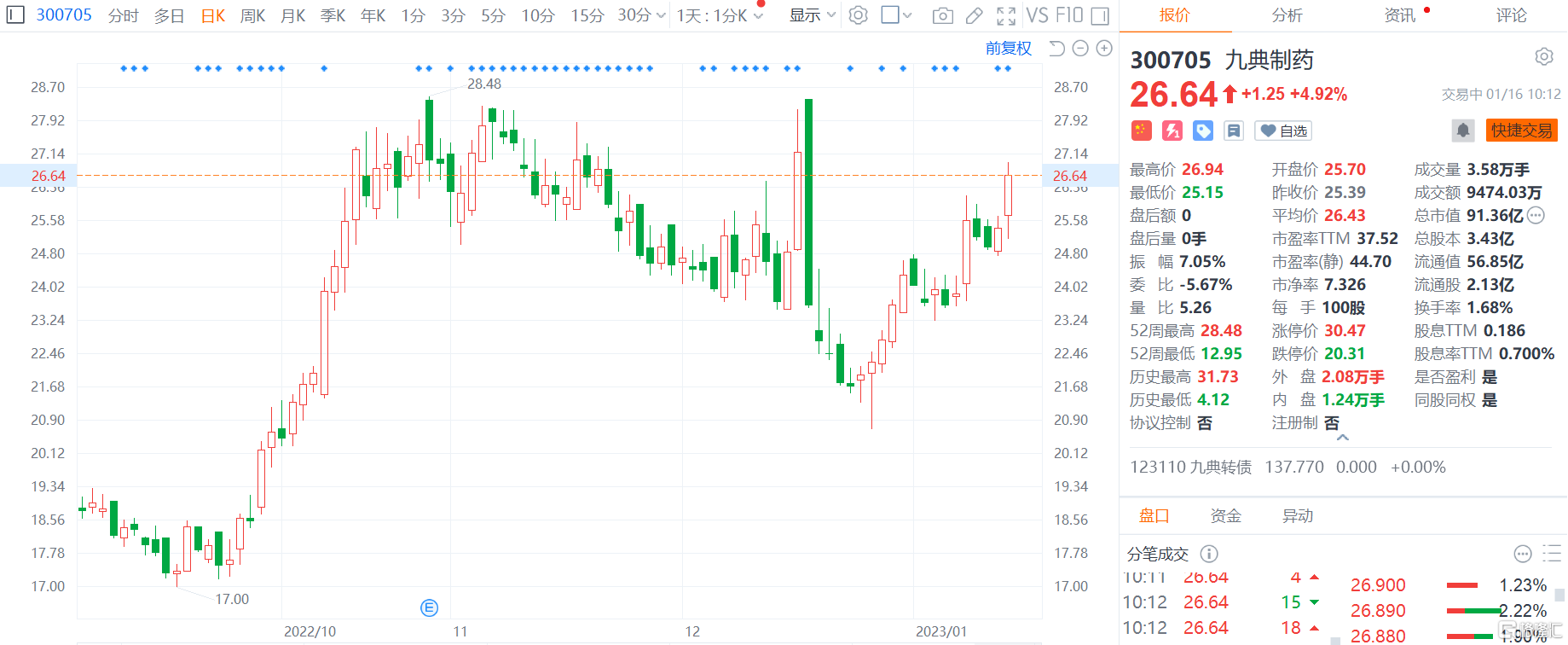Select the drawing pencil tool
Viewport: 1568px width, 645px height.
(x=974, y=15)
